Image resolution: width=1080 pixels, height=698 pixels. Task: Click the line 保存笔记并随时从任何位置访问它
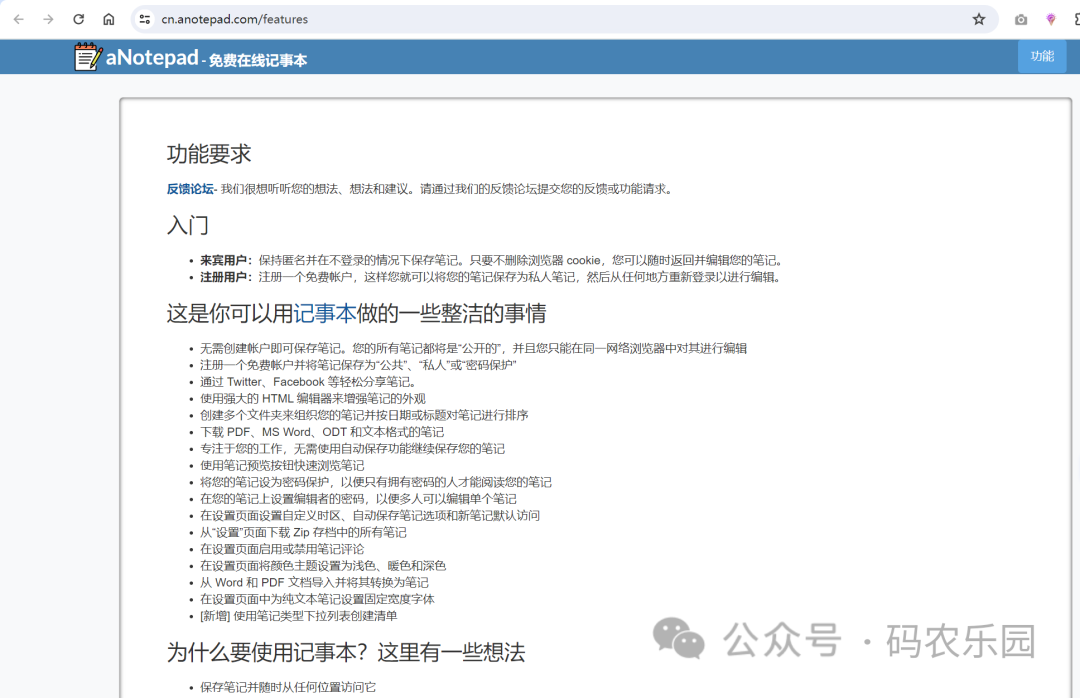[288, 687]
